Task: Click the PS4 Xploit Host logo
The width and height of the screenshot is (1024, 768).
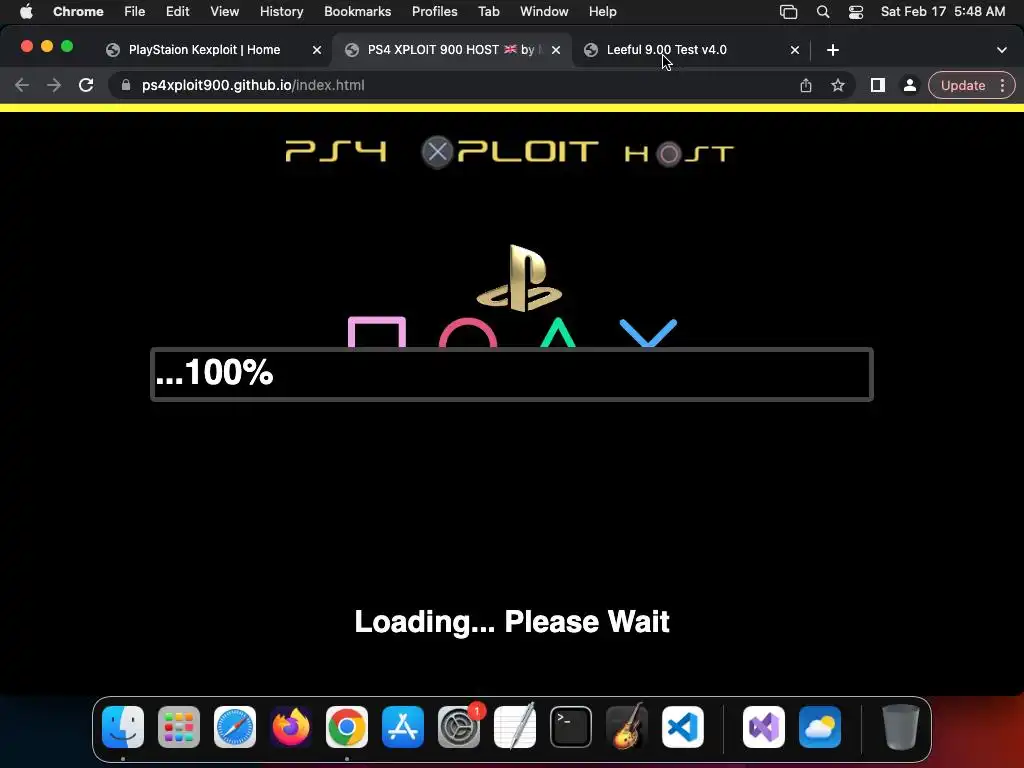Action: point(510,152)
